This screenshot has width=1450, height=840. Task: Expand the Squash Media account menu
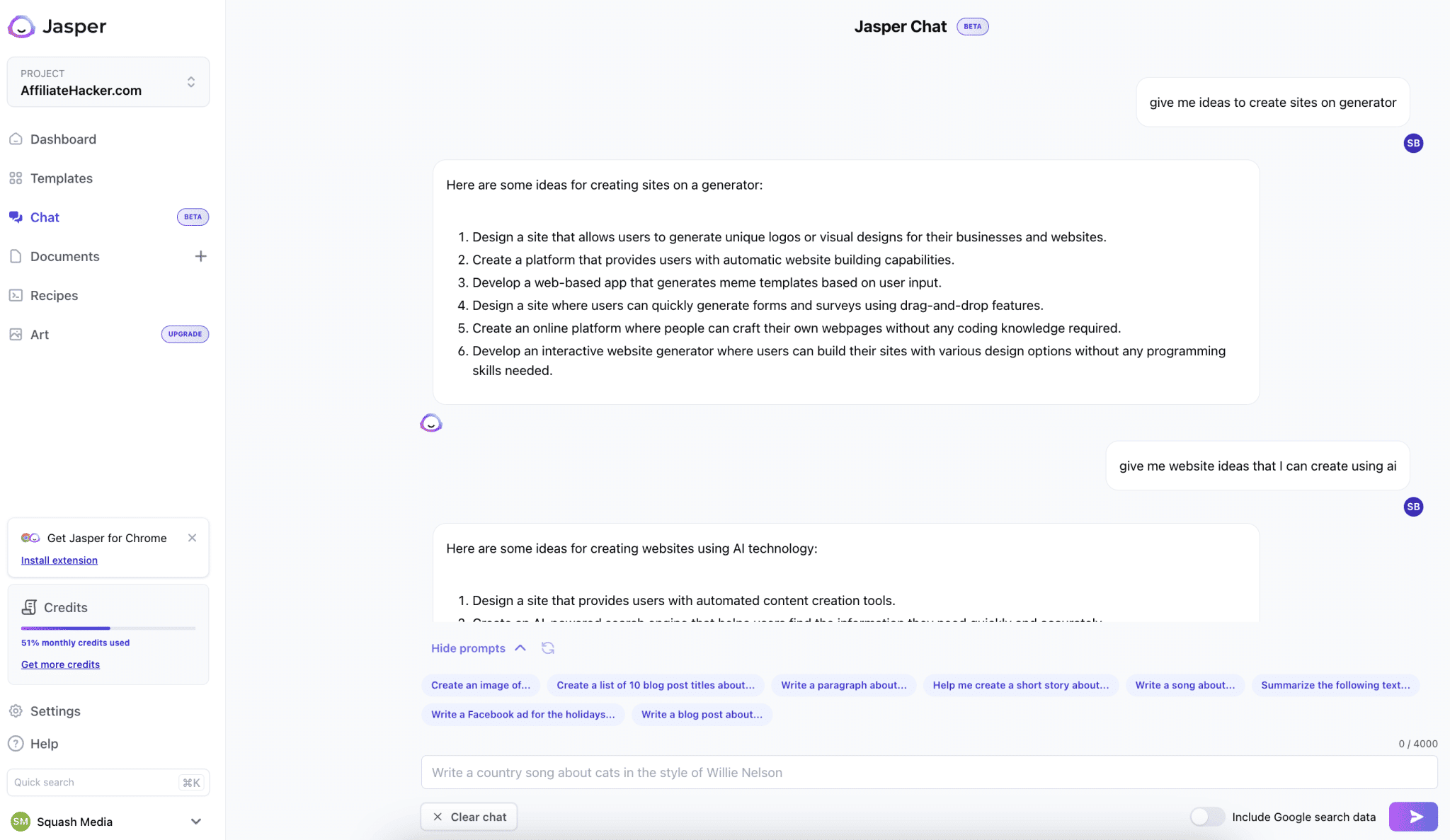196,822
